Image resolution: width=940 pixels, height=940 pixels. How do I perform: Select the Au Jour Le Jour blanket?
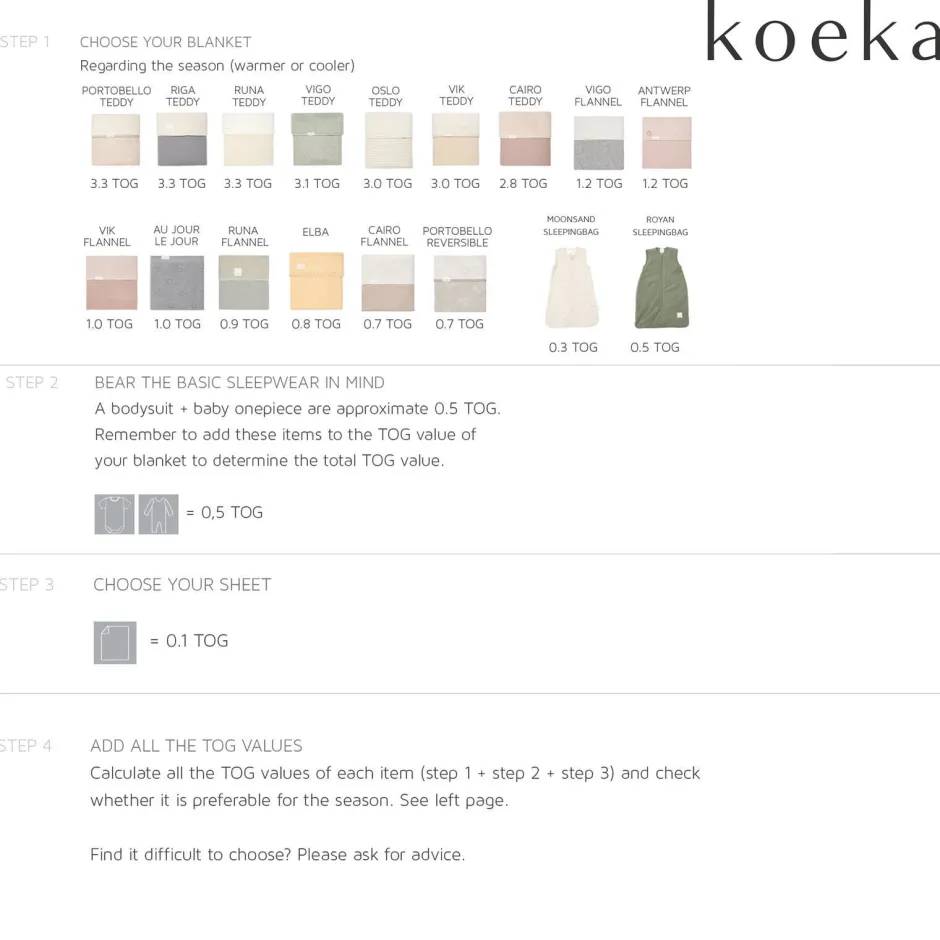[x=177, y=283]
